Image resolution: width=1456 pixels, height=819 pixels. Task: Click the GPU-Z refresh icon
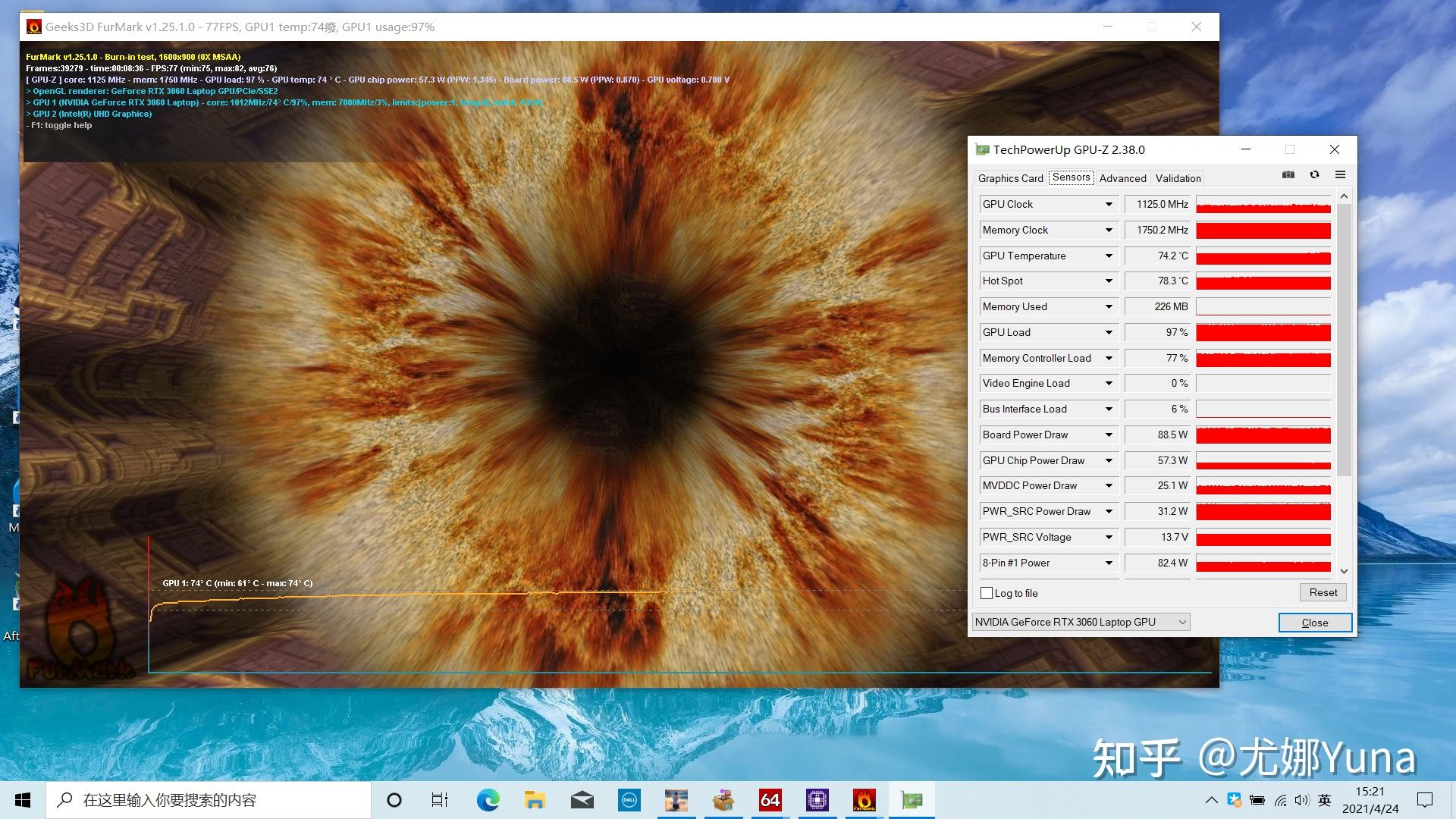point(1314,175)
